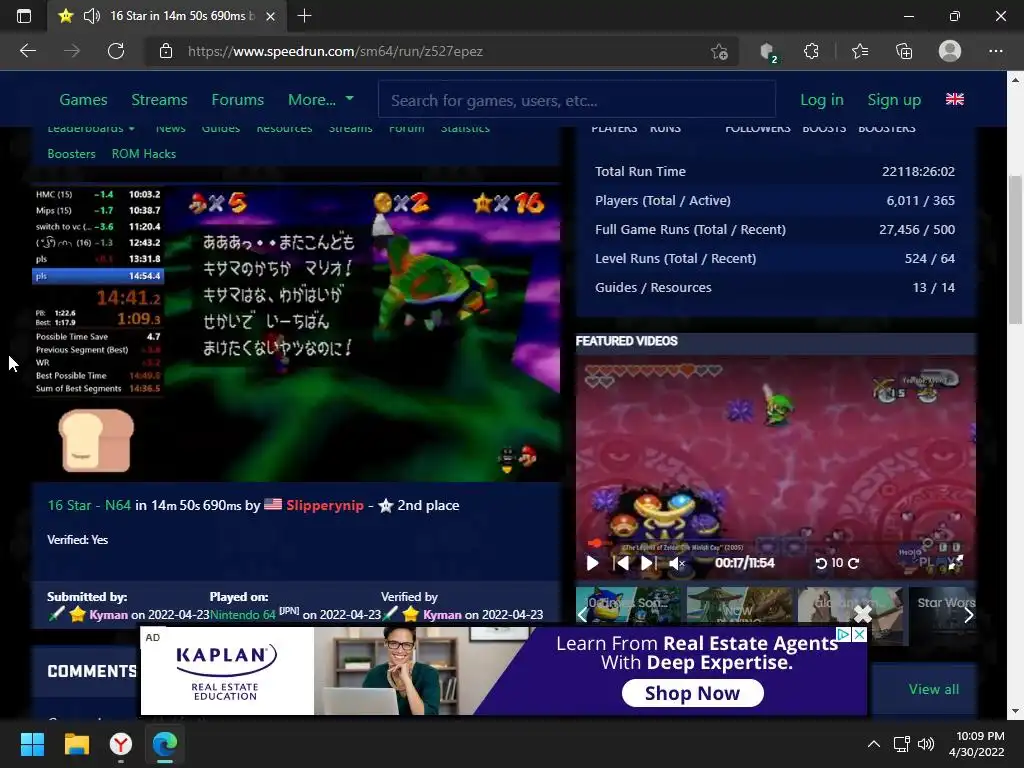This screenshot has width=1024, height=768.
Task: Open the Streams page
Action: click(x=159, y=100)
